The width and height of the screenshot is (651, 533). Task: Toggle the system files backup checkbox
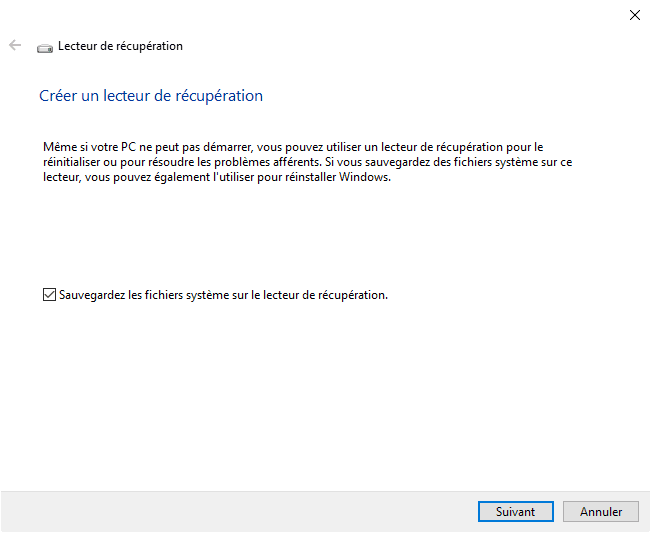coord(49,295)
